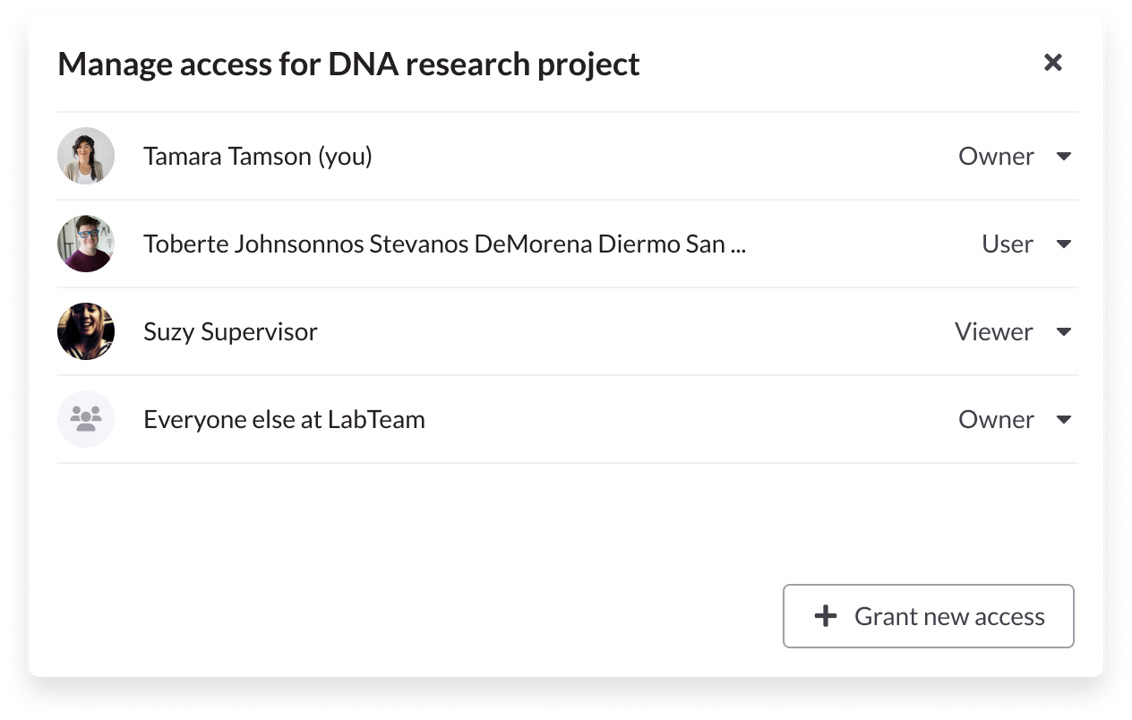Expand the Owner dropdown arrow for Everyone else at LabTeam

point(1063,420)
